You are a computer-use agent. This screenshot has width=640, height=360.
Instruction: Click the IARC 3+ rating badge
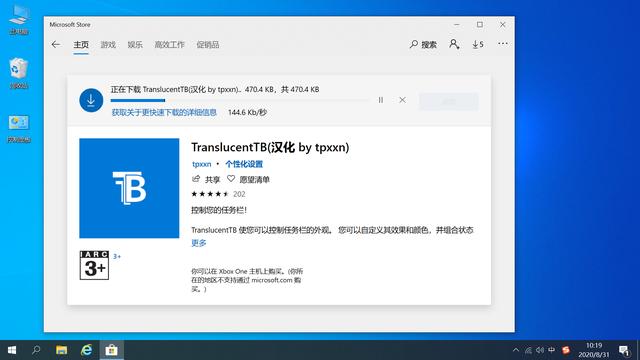coord(94,265)
